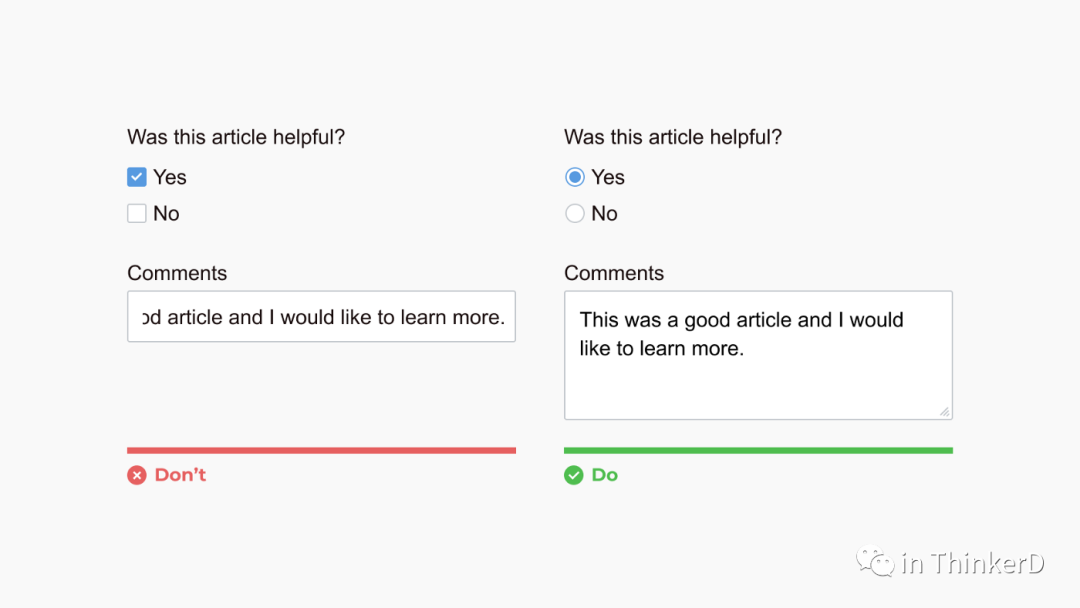Viewport: 1080px width, 608px height.
Task: Uncheck the Yes checkbox
Action: tap(137, 177)
